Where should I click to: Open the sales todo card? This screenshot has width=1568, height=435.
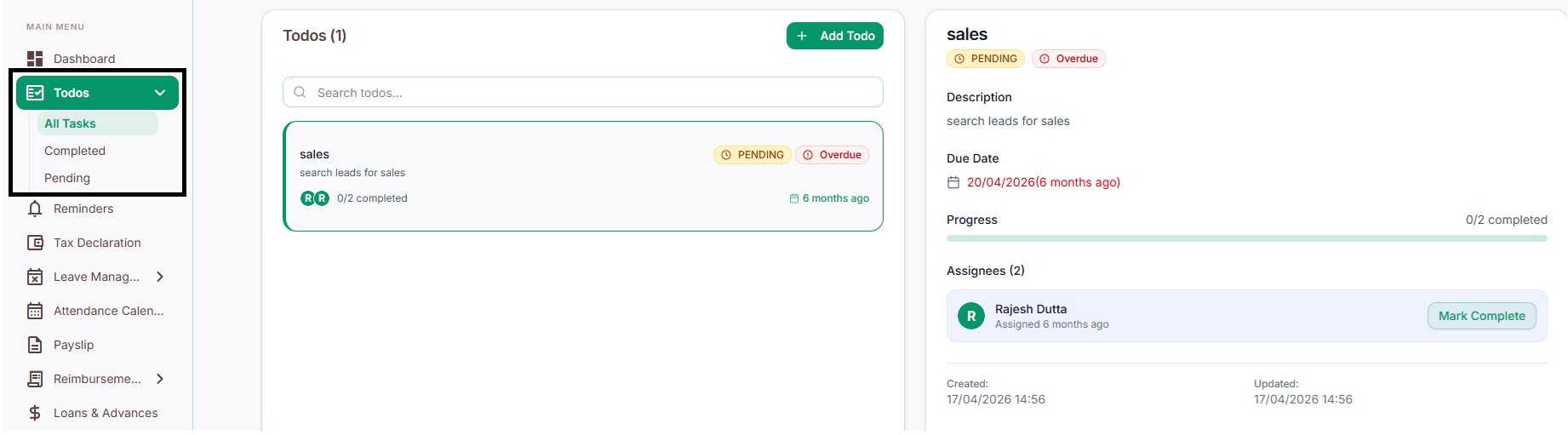[x=583, y=176]
